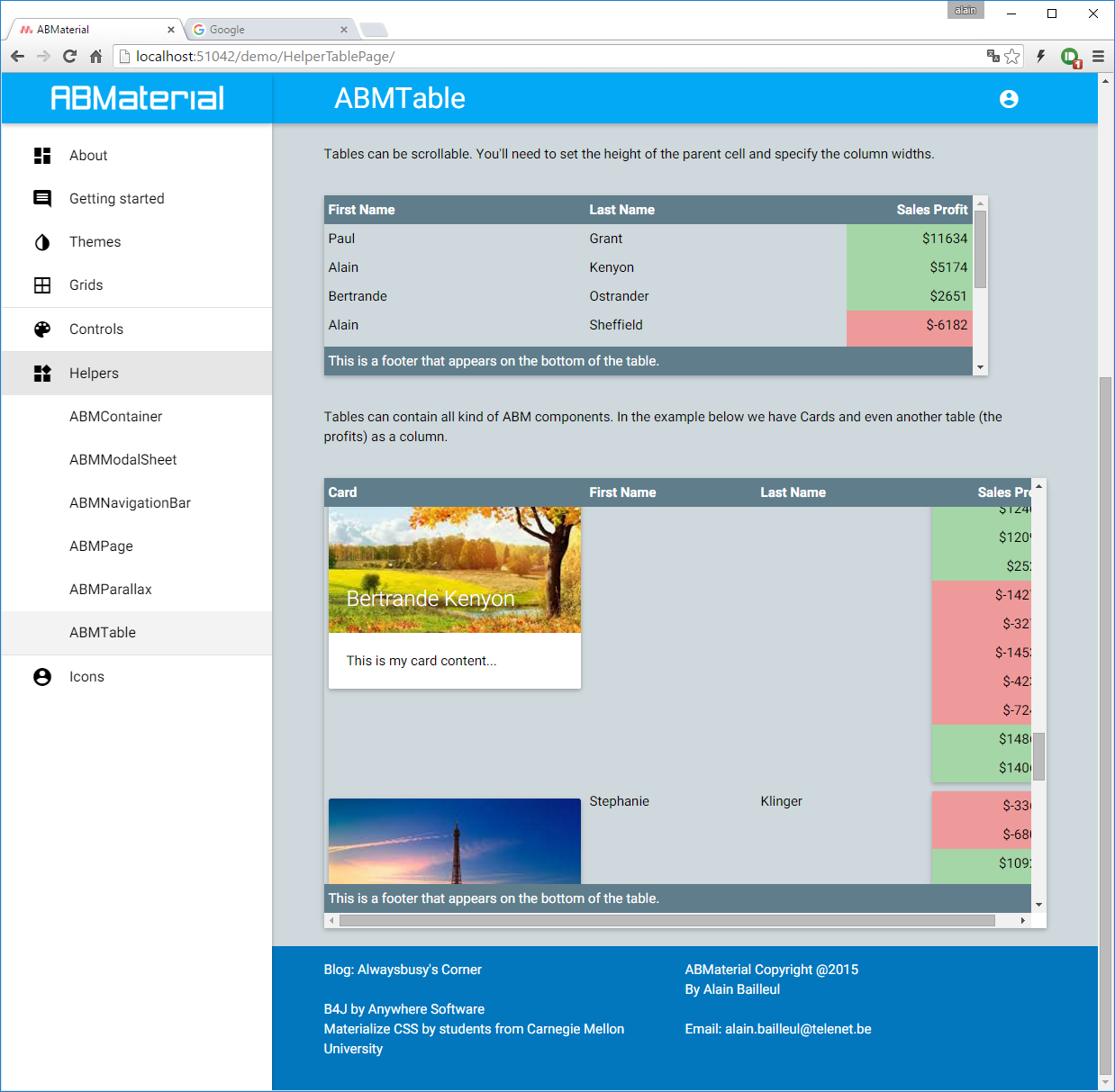Open the Grids menu item
The image size is (1115, 1092).
pyautogui.click(x=137, y=285)
